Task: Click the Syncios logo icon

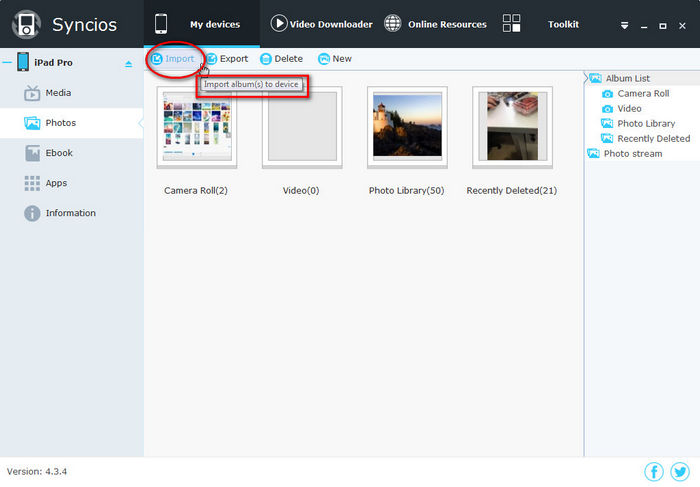Action: (x=26, y=24)
